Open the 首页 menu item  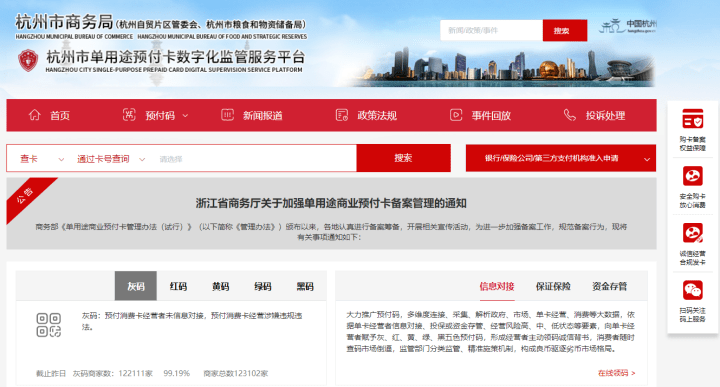60,116
